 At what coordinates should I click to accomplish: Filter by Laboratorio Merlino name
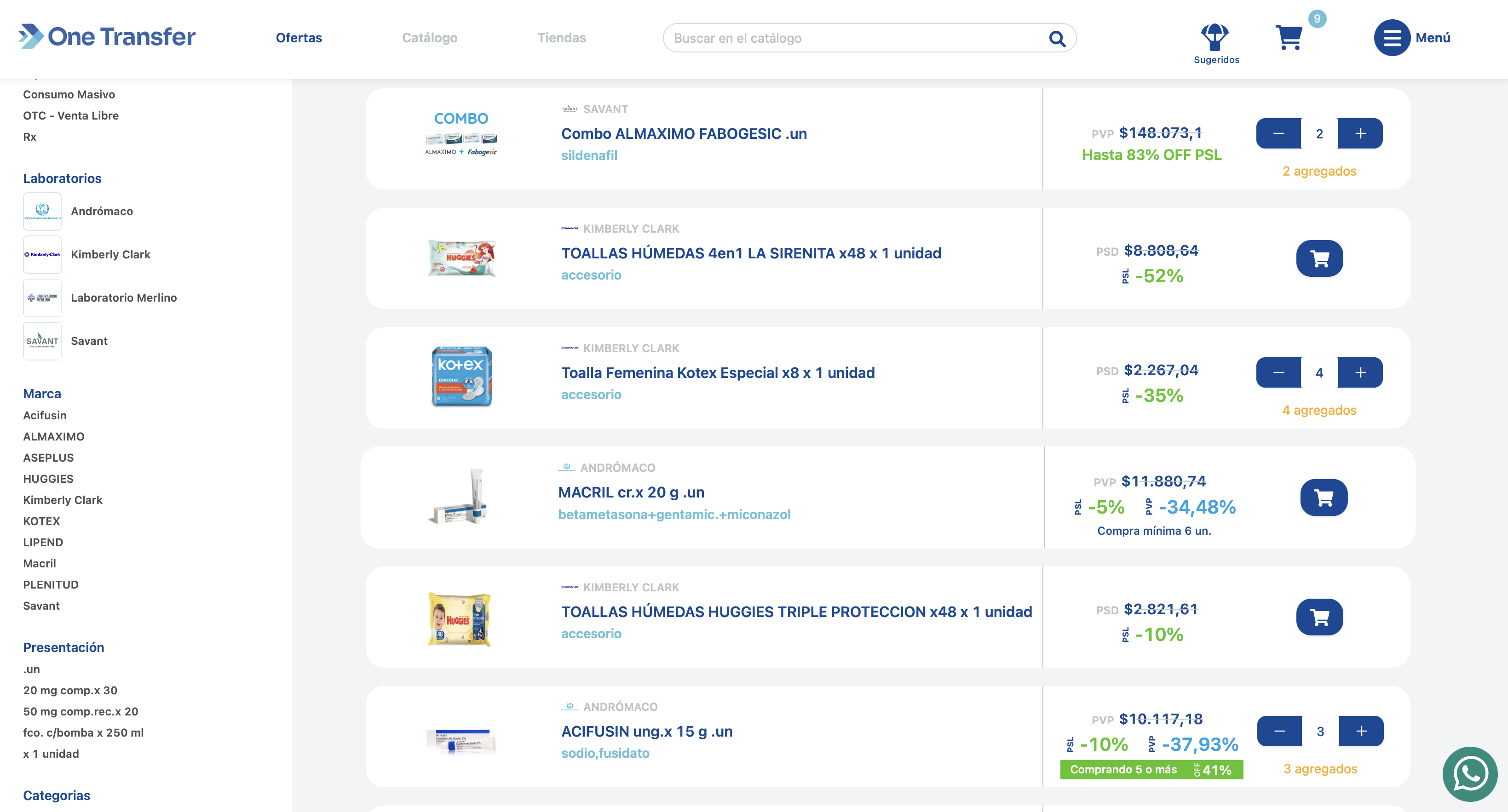pyautogui.click(x=124, y=298)
